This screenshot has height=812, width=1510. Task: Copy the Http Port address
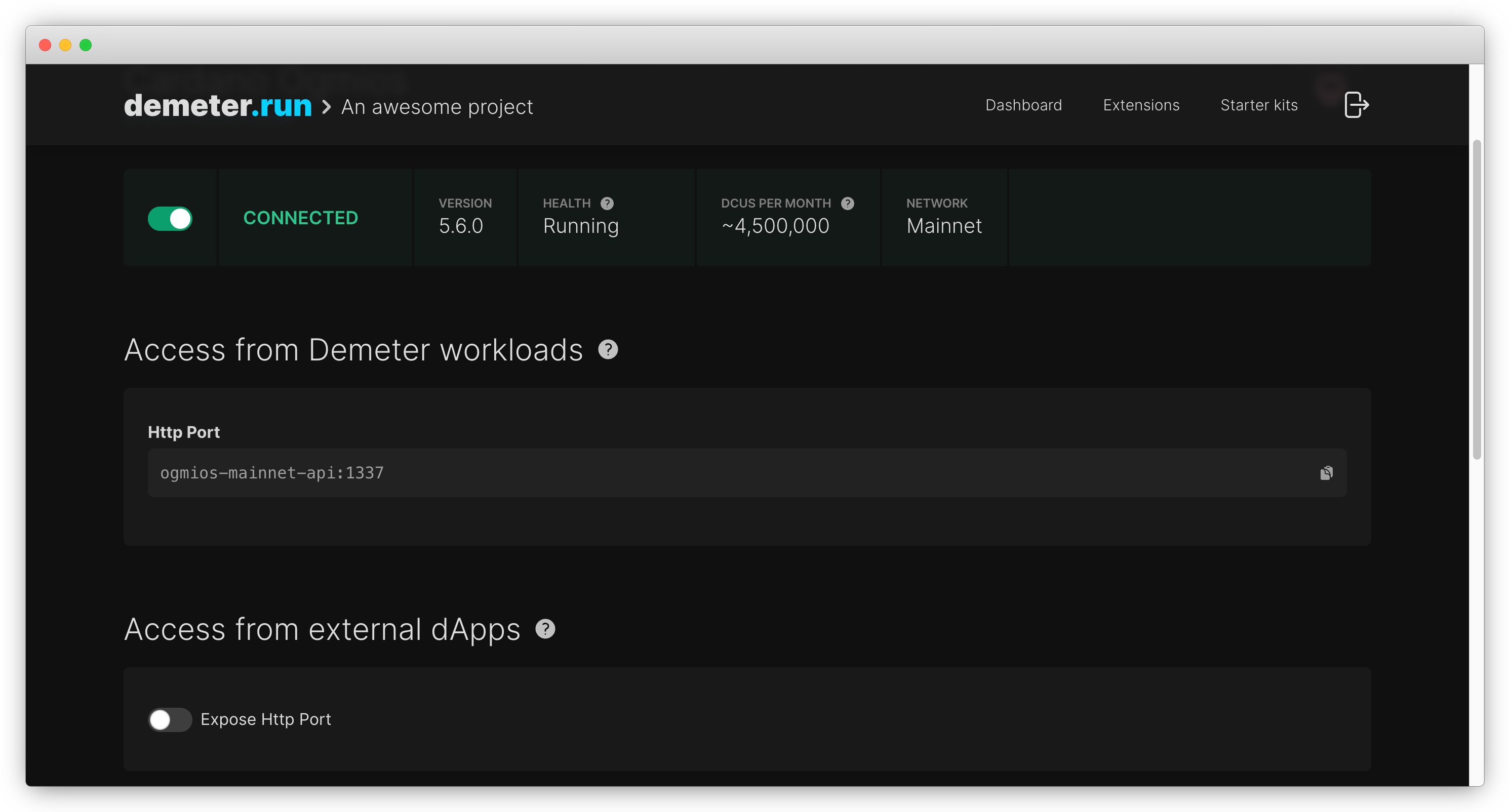[1326, 473]
